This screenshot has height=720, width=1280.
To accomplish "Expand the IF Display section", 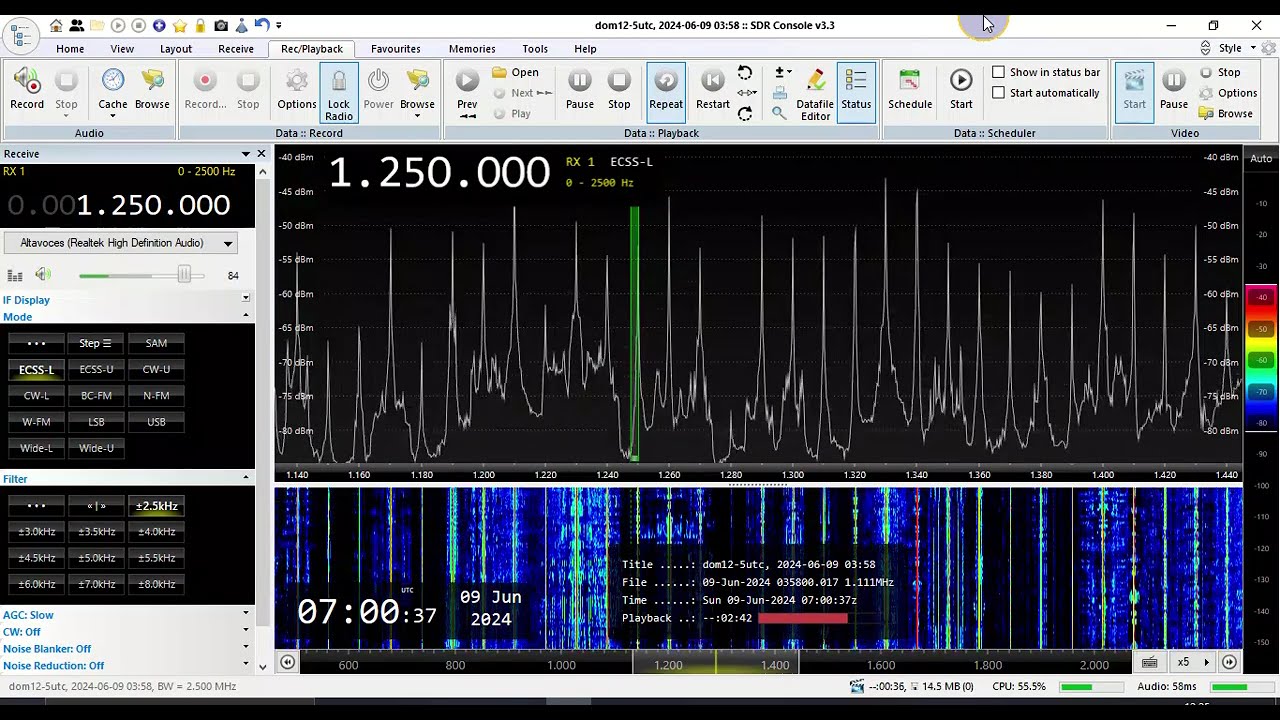I will (246, 298).
